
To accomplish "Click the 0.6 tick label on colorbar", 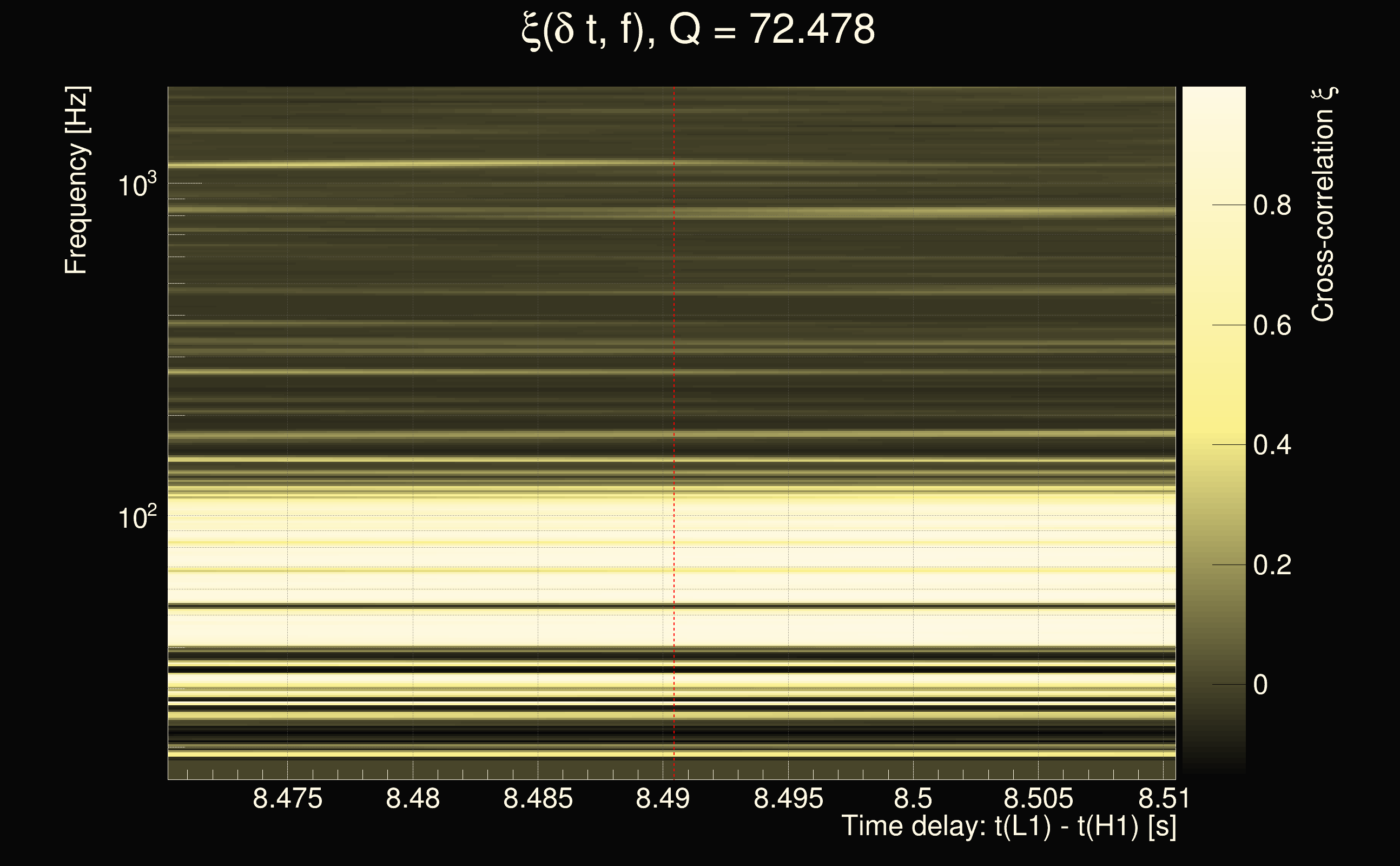I will click(1272, 325).
